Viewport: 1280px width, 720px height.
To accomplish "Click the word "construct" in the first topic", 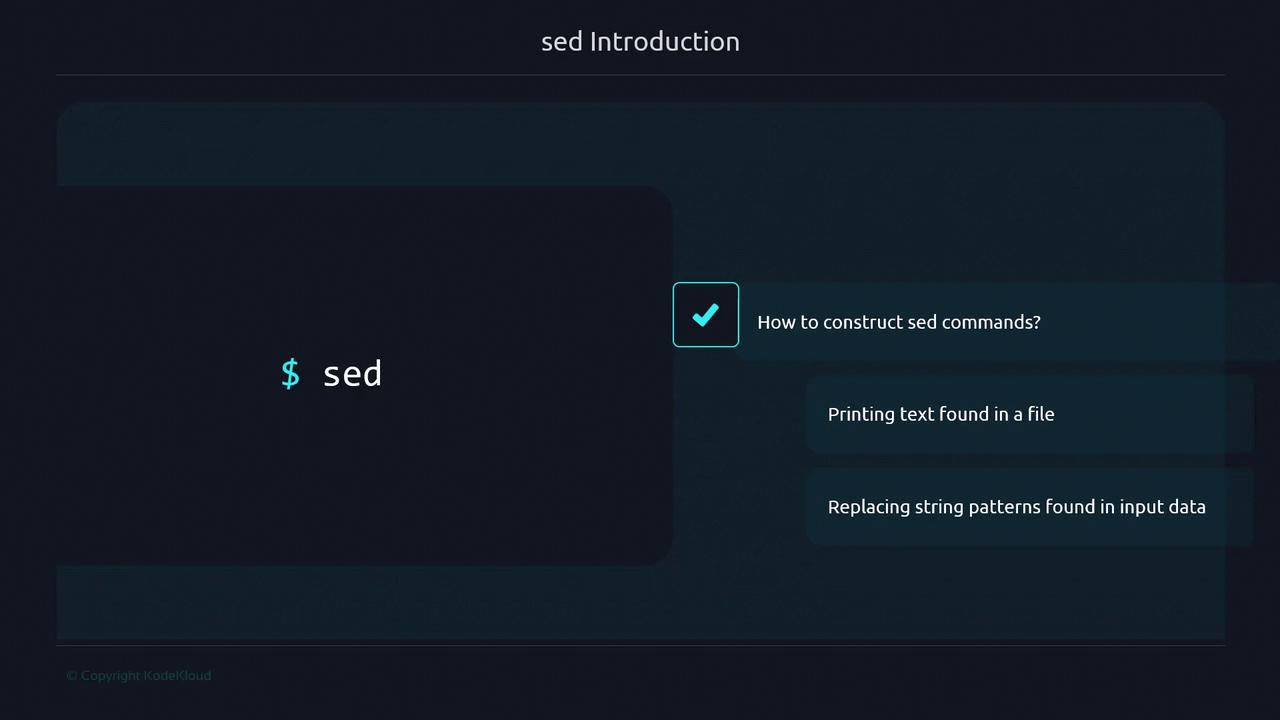I will (863, 322).
